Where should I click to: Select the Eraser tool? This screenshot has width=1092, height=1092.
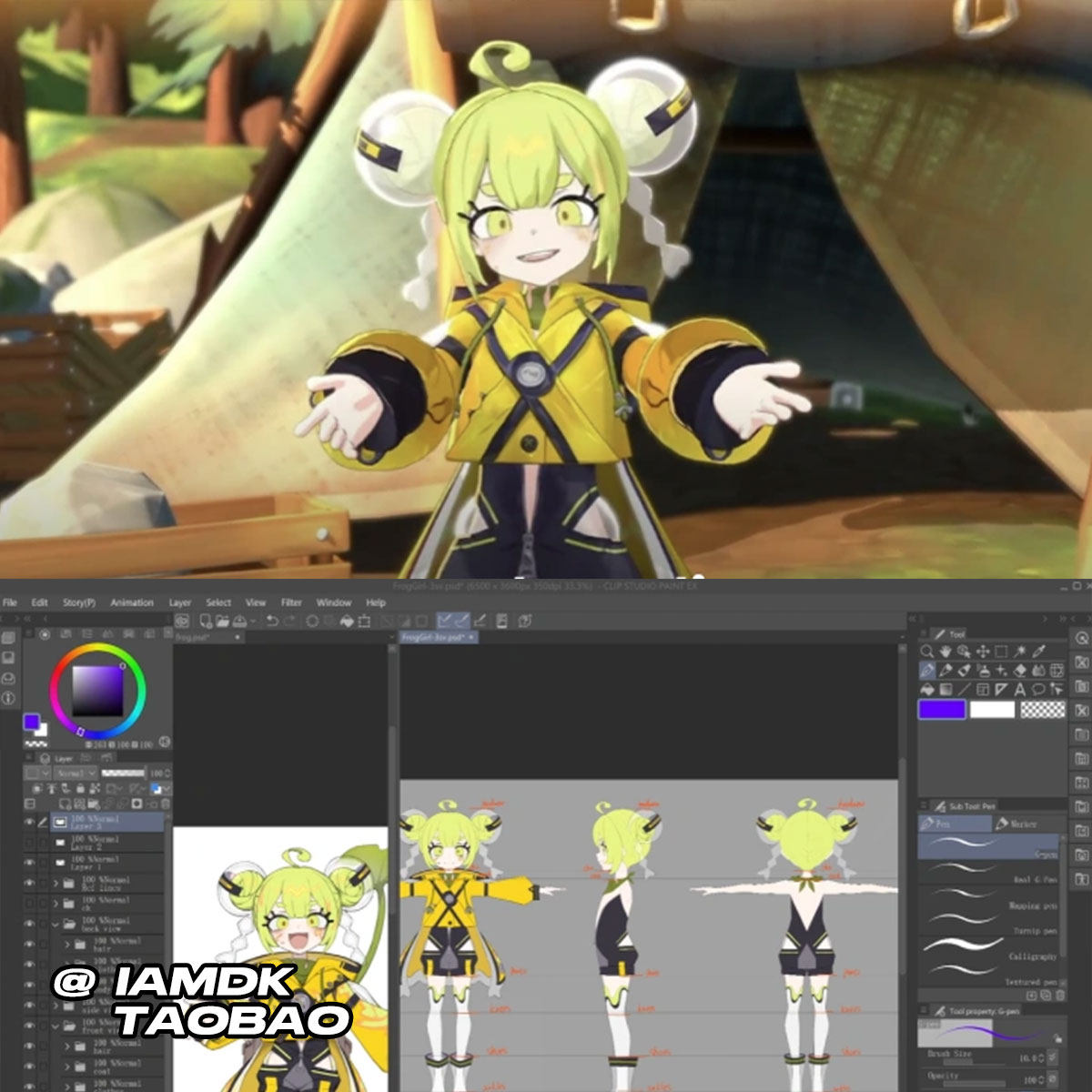[x=1020, y=671]
